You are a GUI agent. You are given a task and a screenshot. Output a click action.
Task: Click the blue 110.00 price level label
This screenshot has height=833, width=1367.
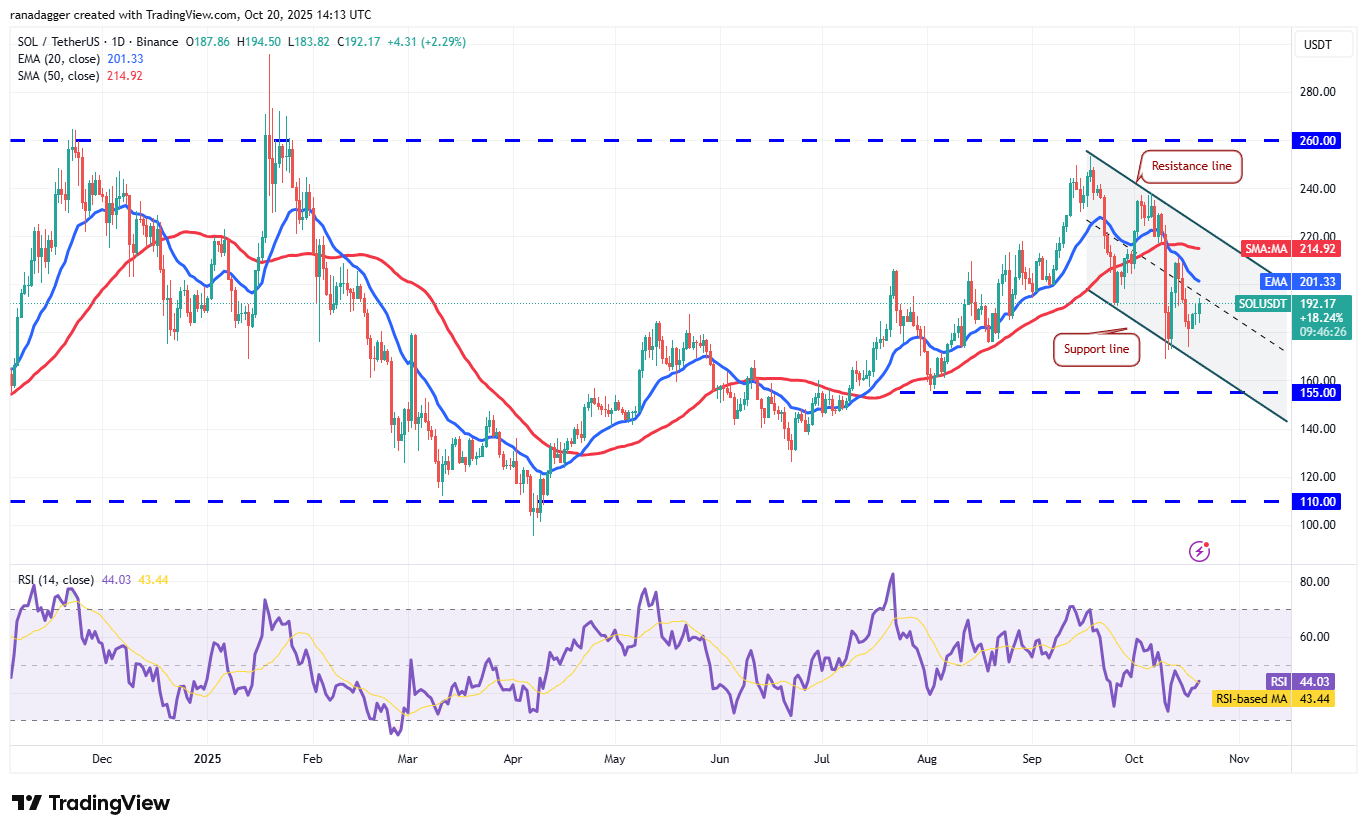(x=1316, y=501)
